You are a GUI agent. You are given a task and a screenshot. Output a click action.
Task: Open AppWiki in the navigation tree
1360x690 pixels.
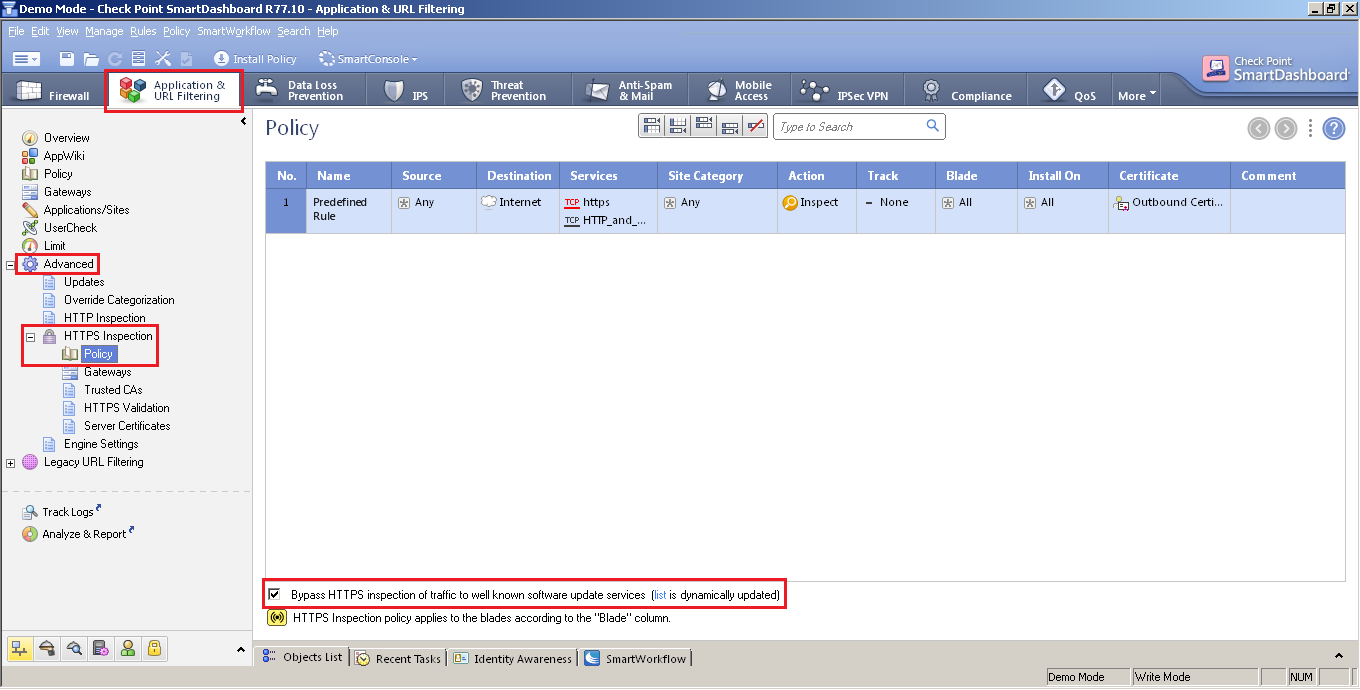coord(64,156)
